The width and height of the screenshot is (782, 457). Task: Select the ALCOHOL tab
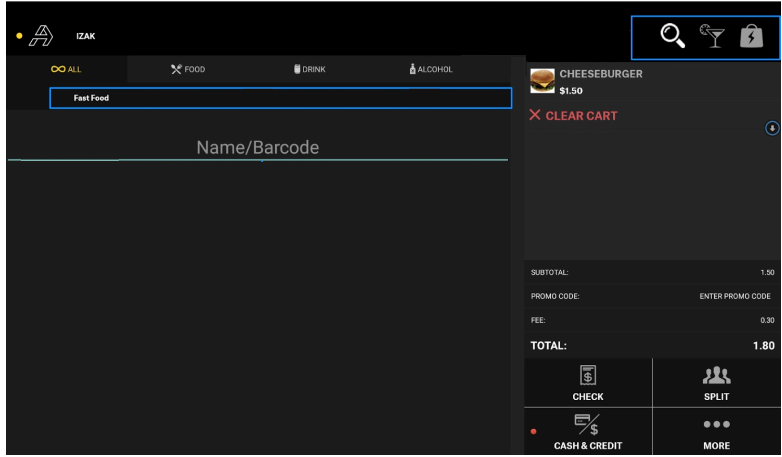coord(431,69)
